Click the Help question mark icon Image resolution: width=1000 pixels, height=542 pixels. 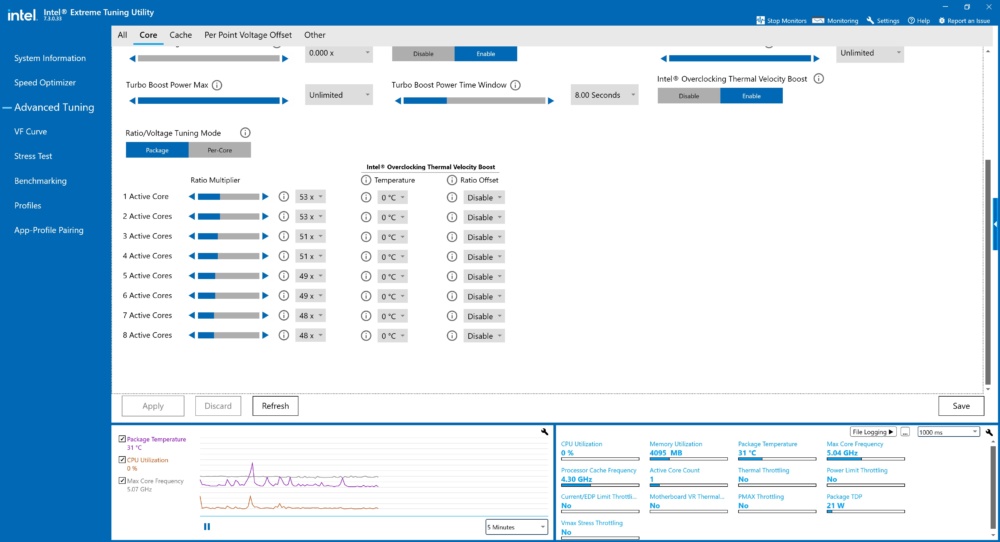(x=911, y=20)
